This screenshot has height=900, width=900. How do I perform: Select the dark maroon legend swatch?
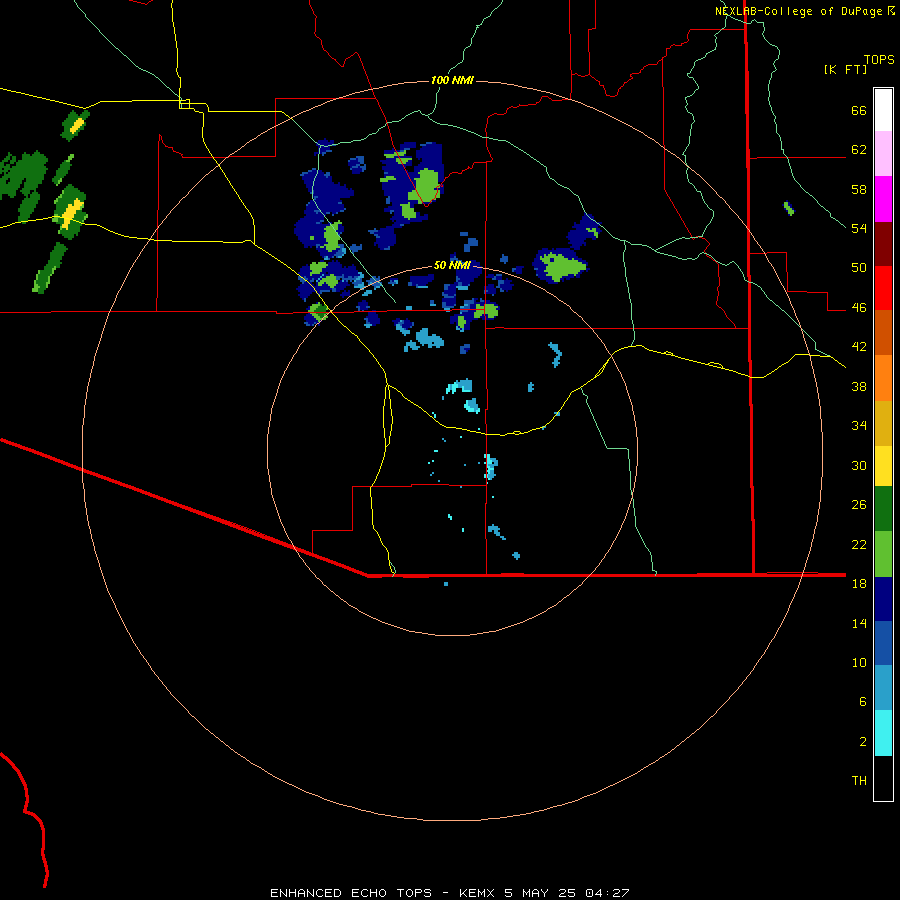tap(883, 244)
